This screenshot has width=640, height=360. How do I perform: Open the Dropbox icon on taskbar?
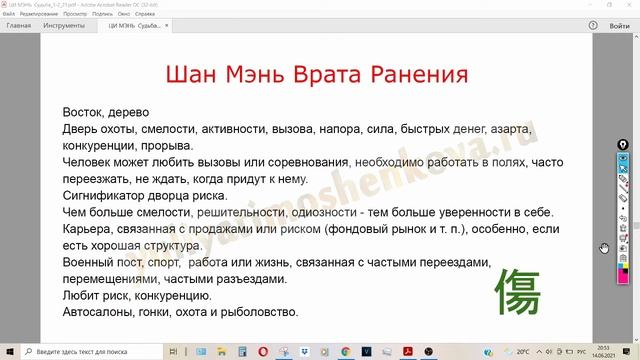click(304, 351)
